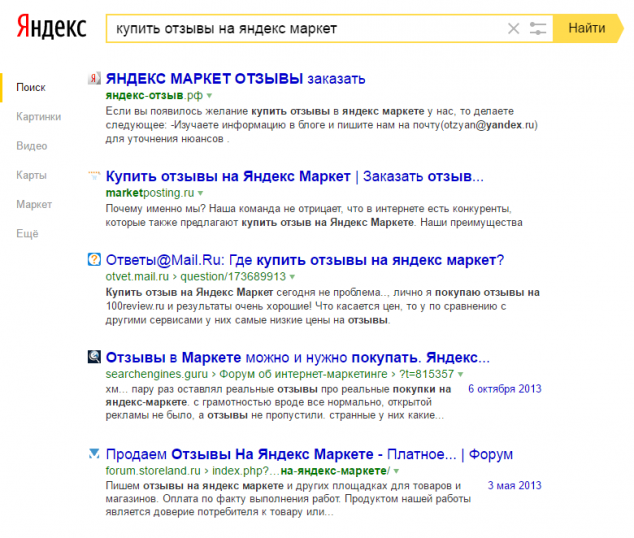Expand dropdown arrow next to marketposting.ru
This screenshot has height=538, width=634.
(201, 193)
